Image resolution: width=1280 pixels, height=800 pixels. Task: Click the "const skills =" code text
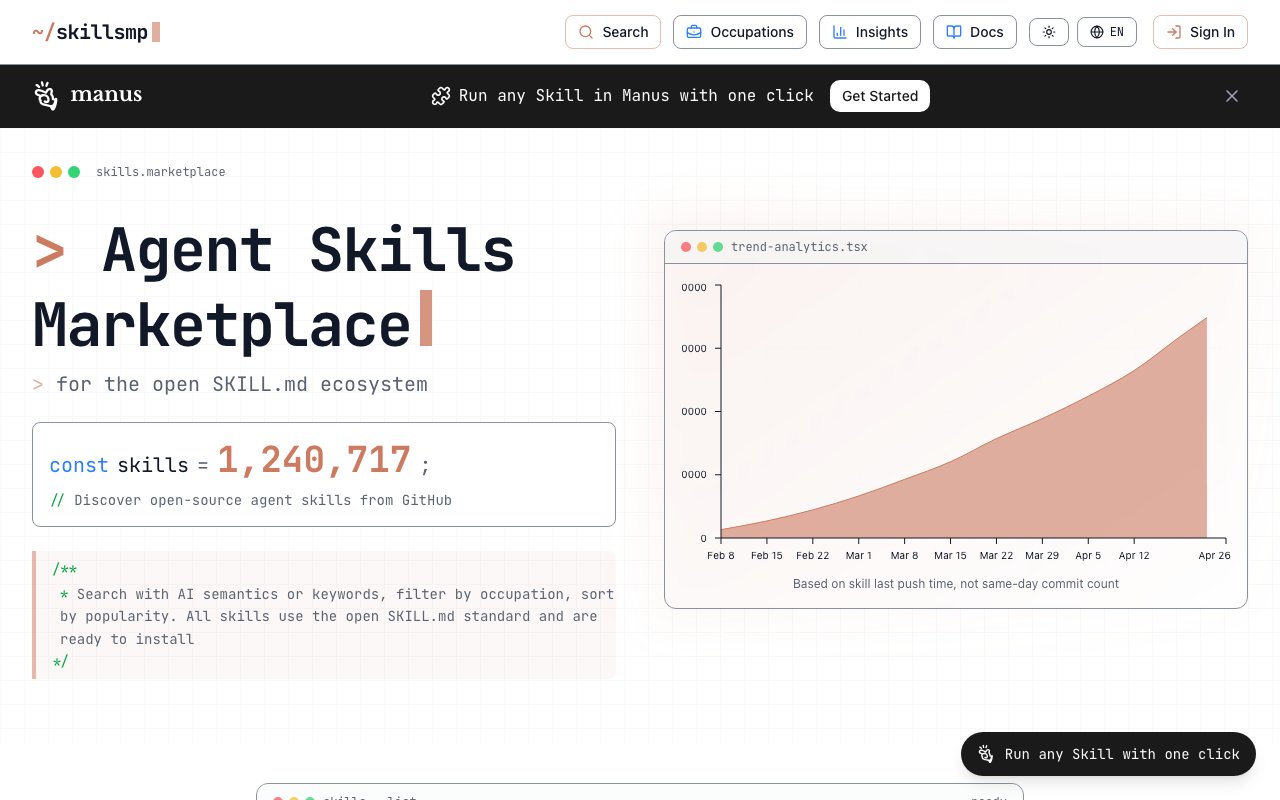(x=129, y=465)
